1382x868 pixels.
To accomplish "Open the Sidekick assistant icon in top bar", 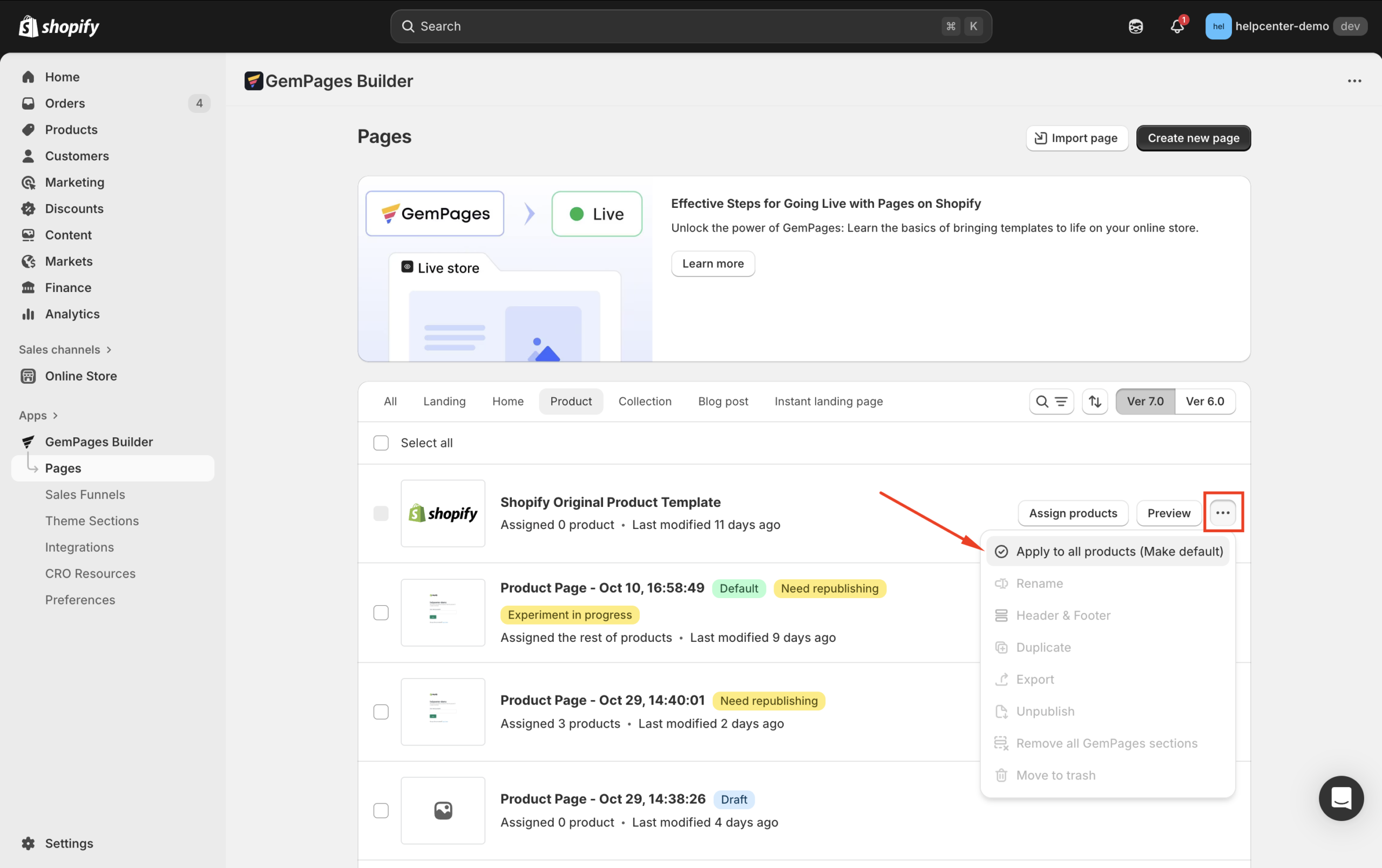I will click(1135, 26).
